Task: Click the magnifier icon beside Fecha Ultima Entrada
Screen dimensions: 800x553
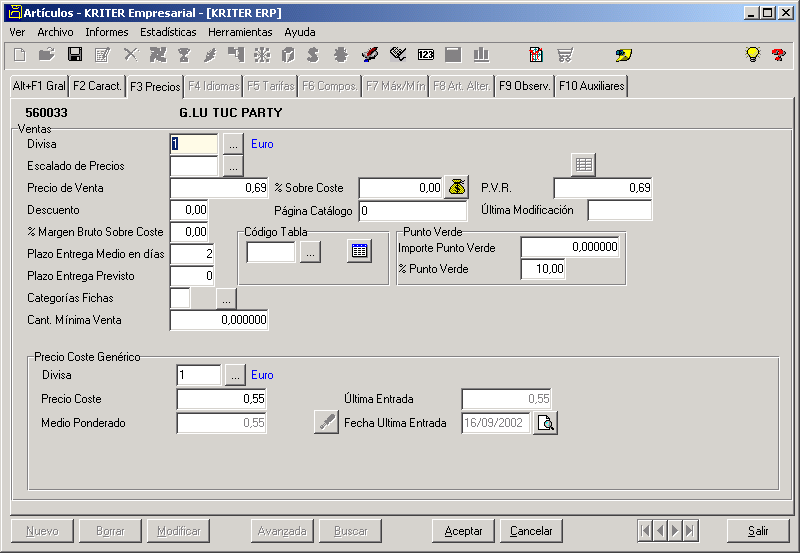Action: pyautogui.click(x=545, y=423)
